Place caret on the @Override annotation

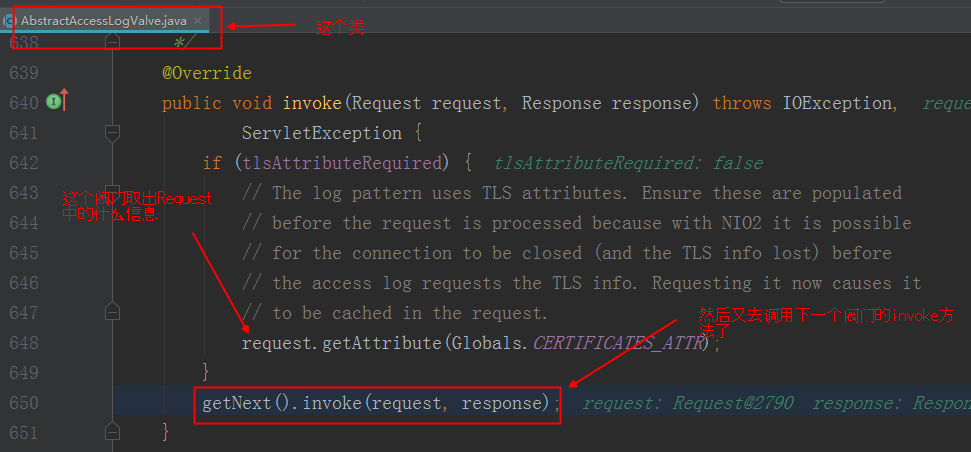point(207,73)
